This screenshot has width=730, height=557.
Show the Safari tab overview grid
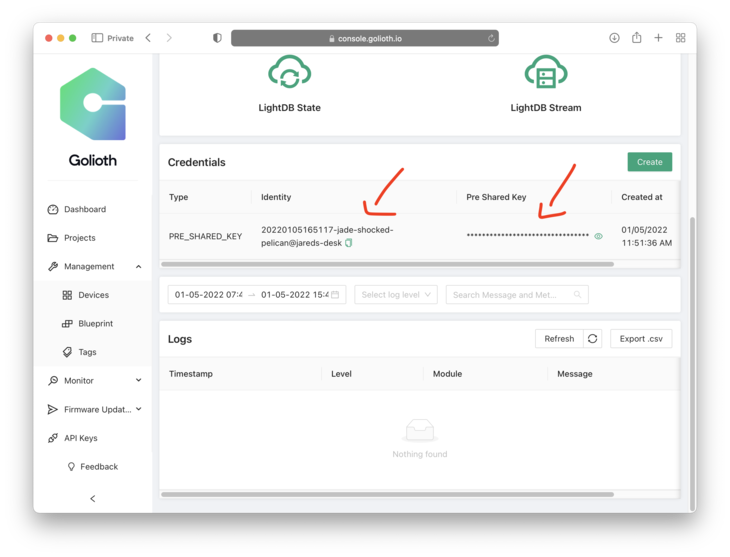pos(680,38)
